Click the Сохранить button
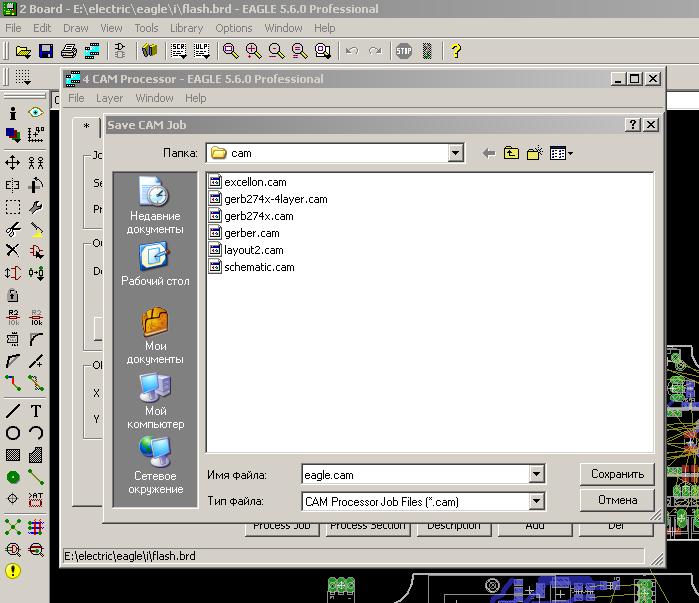The height and width of the screenshot is (603, 699). pyautogui.click(x=617, y=474)
